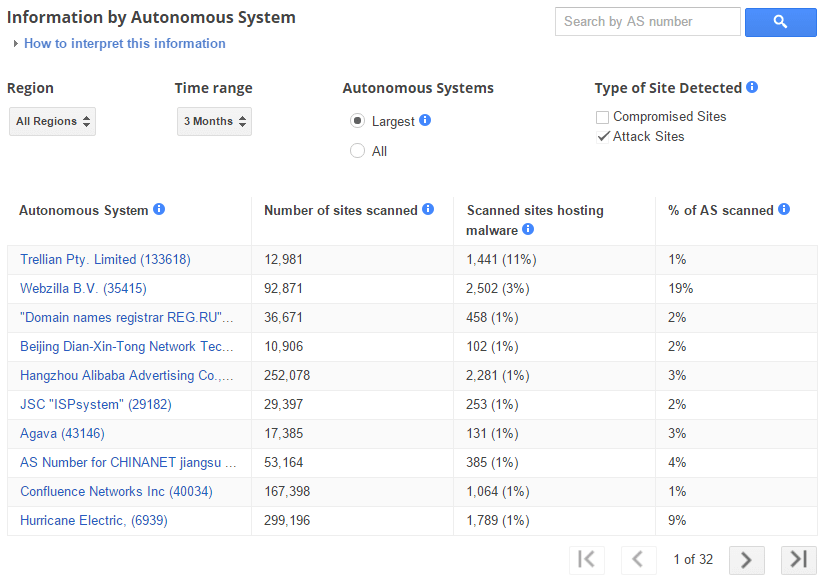
Task: Go to the next page of results
Action: tap(746, 559)
